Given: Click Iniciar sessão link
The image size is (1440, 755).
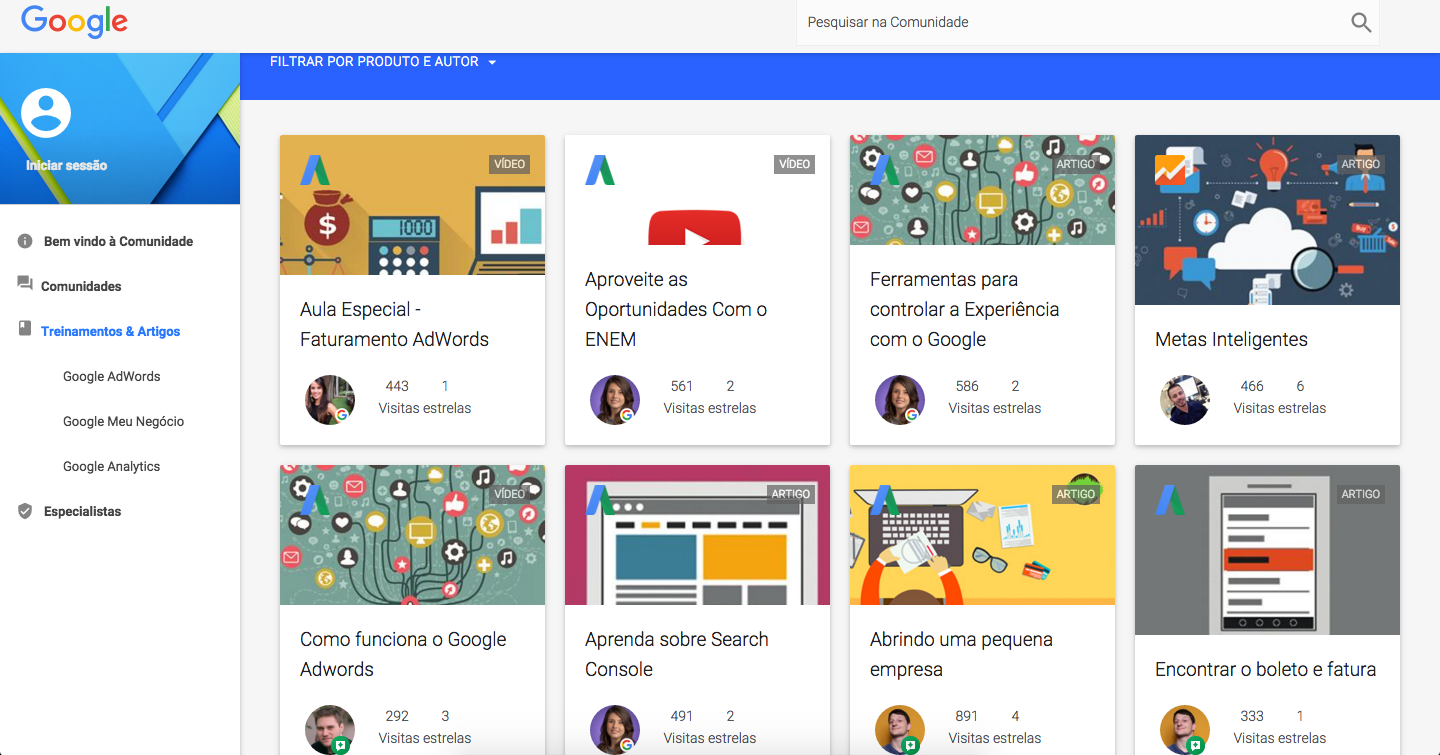Looking at the screenshot, I should [x=66, y=165].
